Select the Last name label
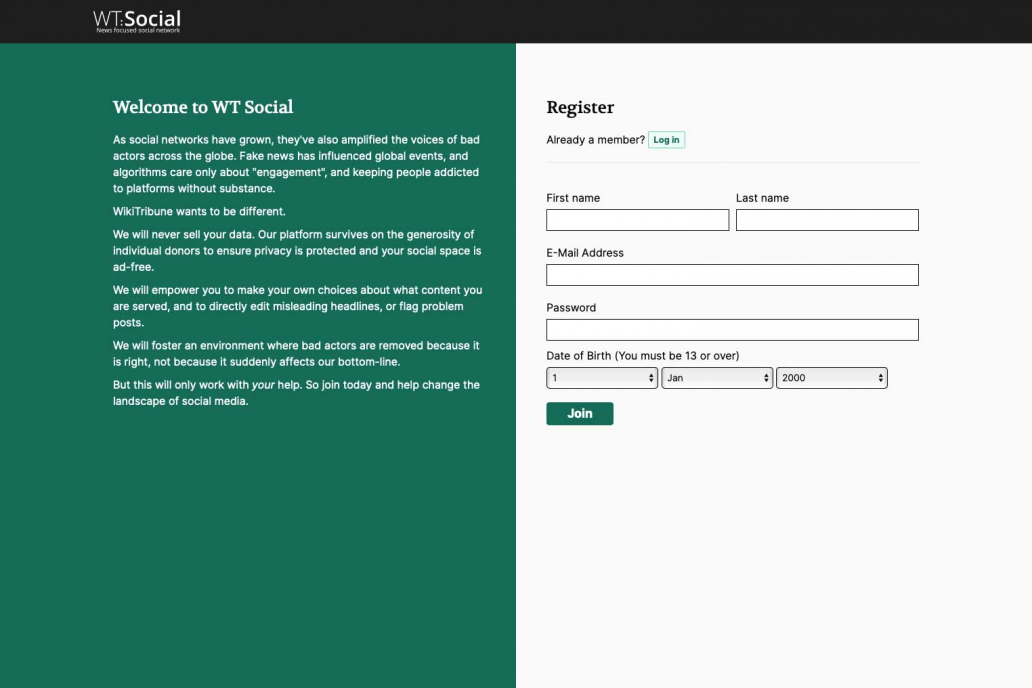Image resolution: width=1032 pixels, height=688 pixels. click(762, 198)
